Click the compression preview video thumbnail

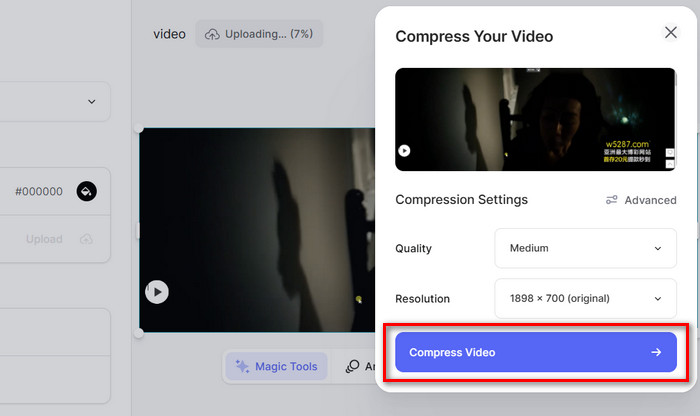tap(535, 119)
